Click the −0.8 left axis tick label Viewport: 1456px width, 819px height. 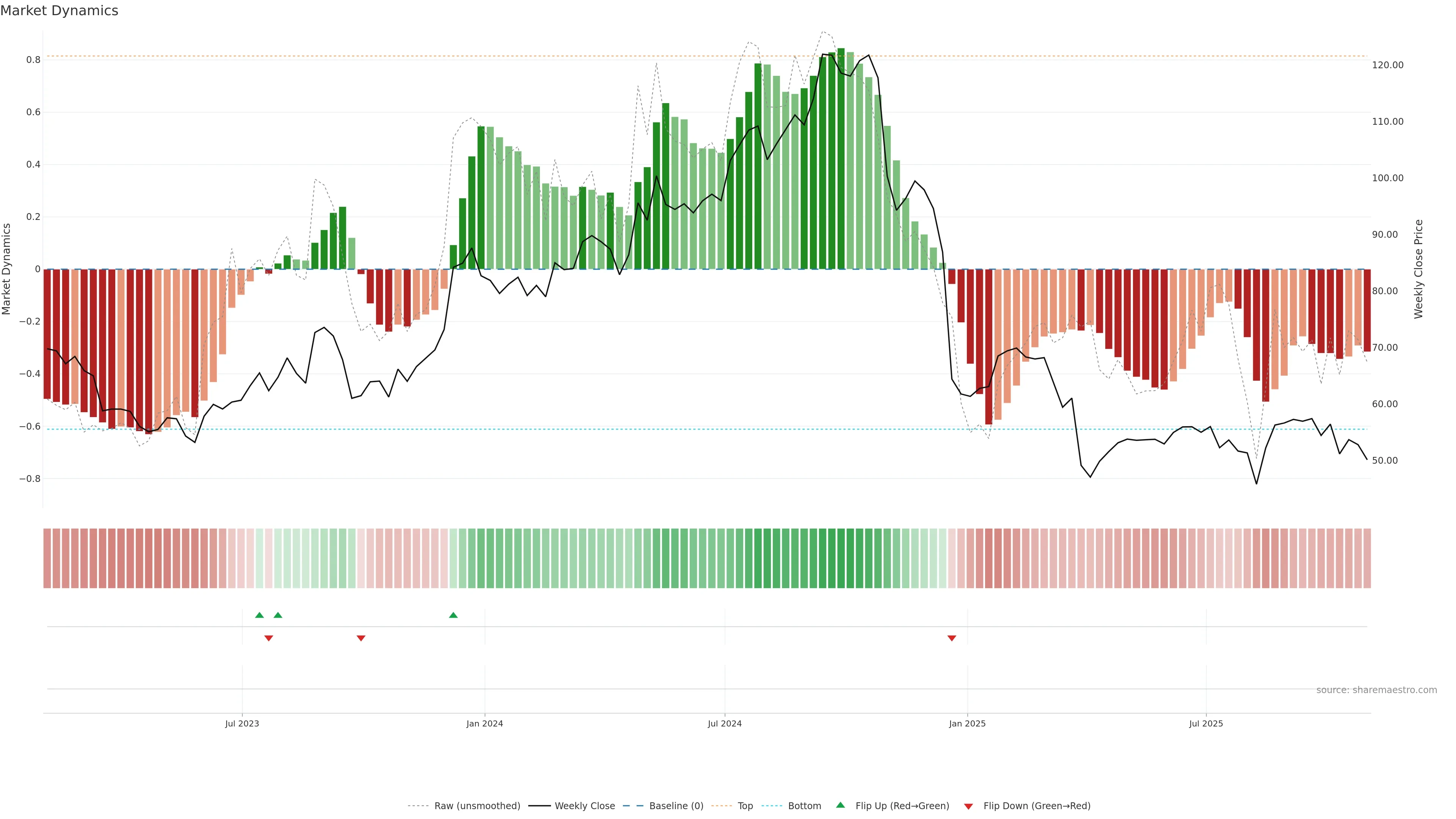click(x=30, y=479)
